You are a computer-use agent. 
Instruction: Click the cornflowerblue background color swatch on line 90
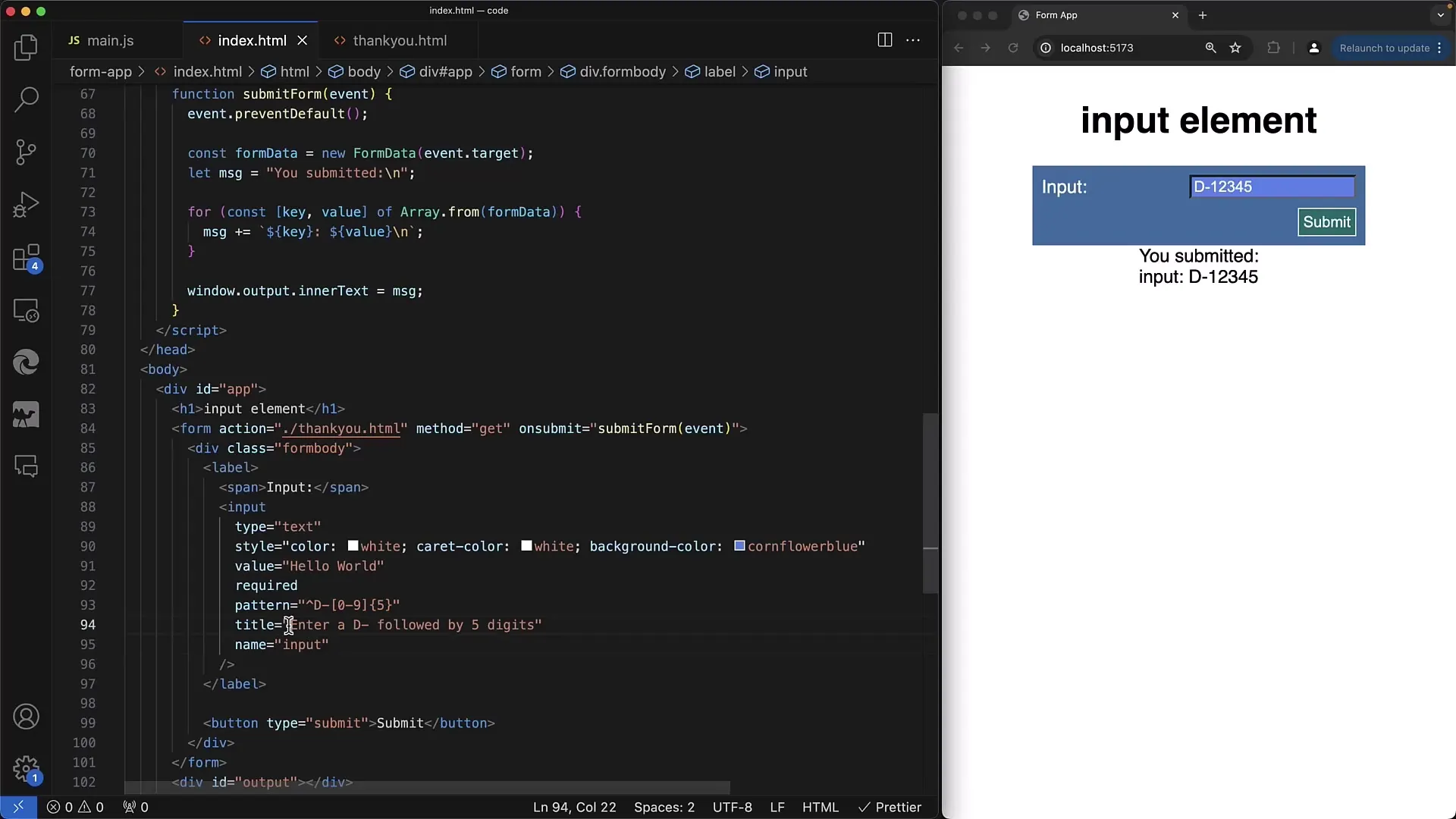pyautogui.click(x=740, y=546)
